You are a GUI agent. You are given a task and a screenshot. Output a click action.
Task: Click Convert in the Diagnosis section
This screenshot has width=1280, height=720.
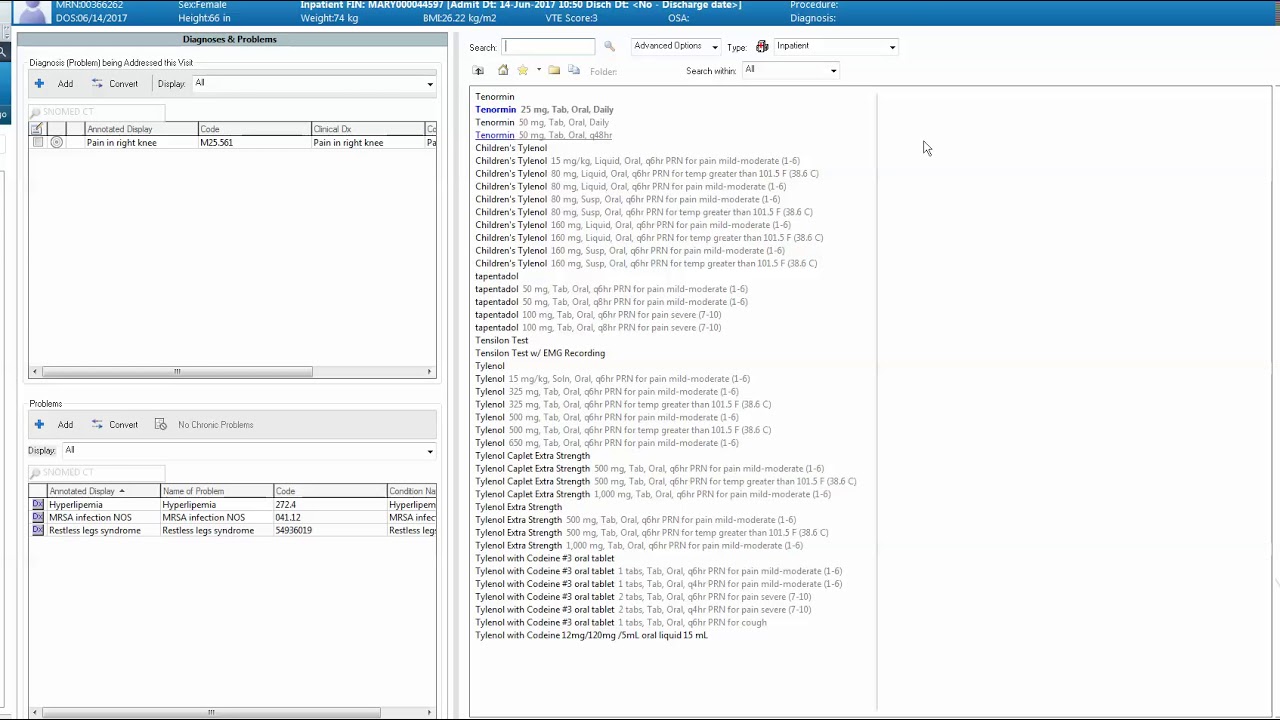pos(114,84)
